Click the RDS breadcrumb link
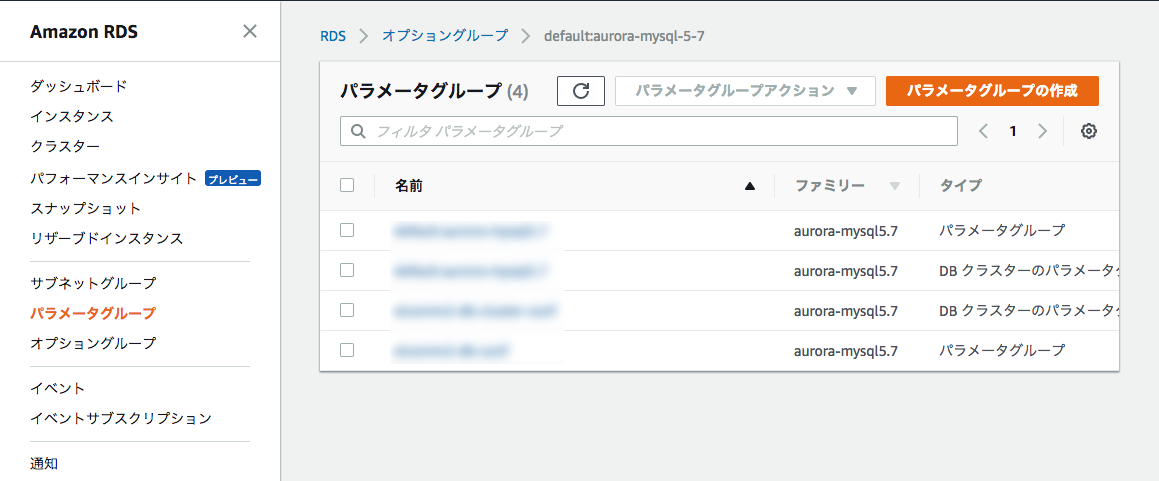The height and width of the screenshot is (481, 1159). point(333,35)
